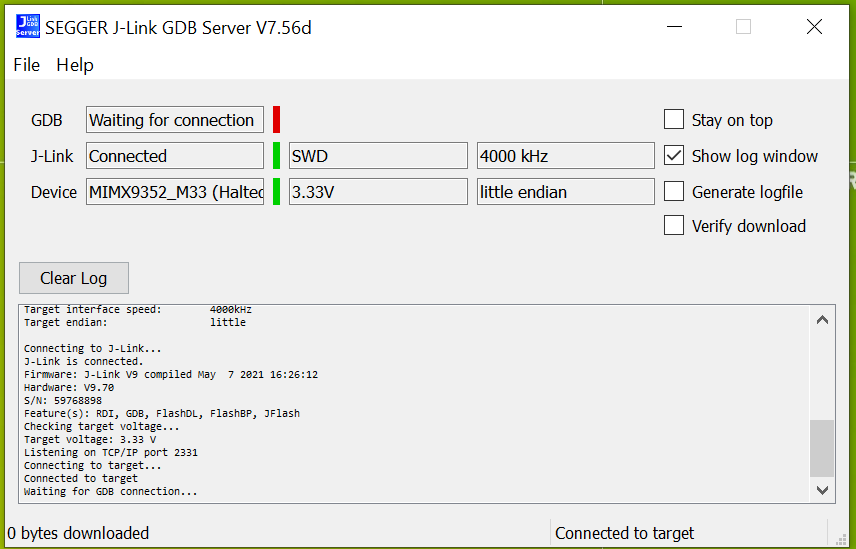
Task: Toggle the Verify download checkbox
Action: click(x=674, y=226)
